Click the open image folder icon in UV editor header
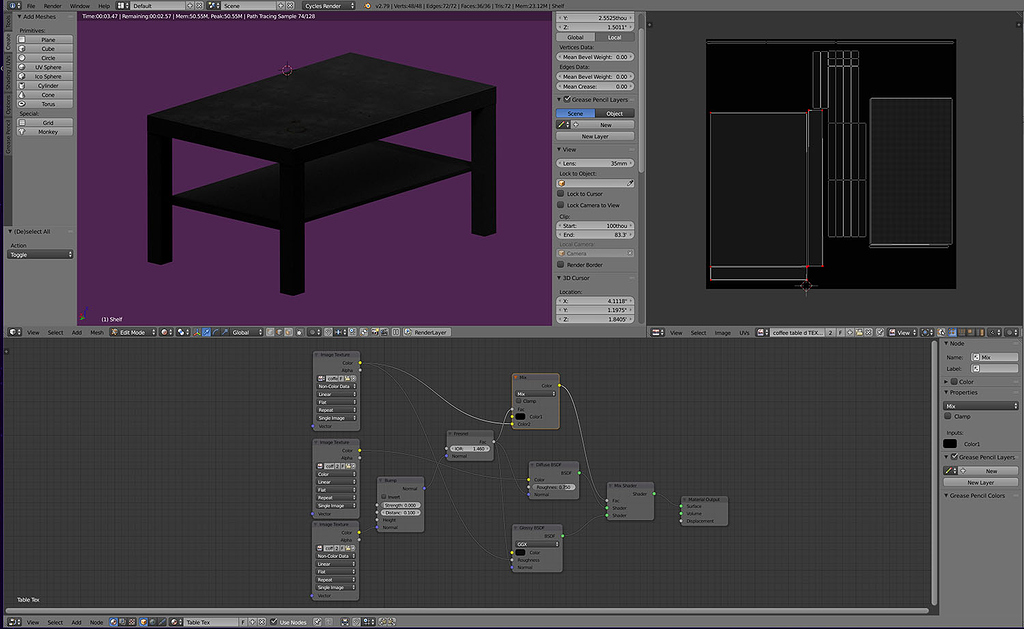The width and height of the screenshot is (1024, 629). click(x=858, y=332)
